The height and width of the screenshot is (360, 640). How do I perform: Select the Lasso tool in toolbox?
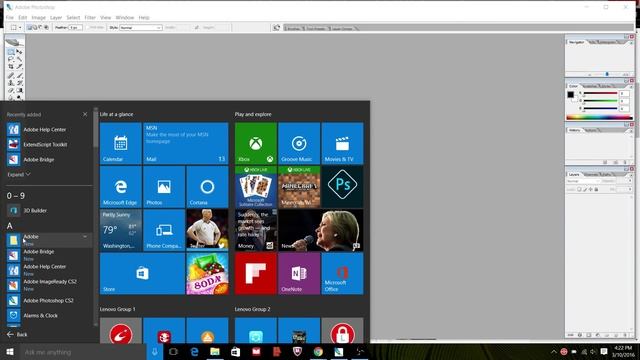pyautogui.click(x=11, y=59)
